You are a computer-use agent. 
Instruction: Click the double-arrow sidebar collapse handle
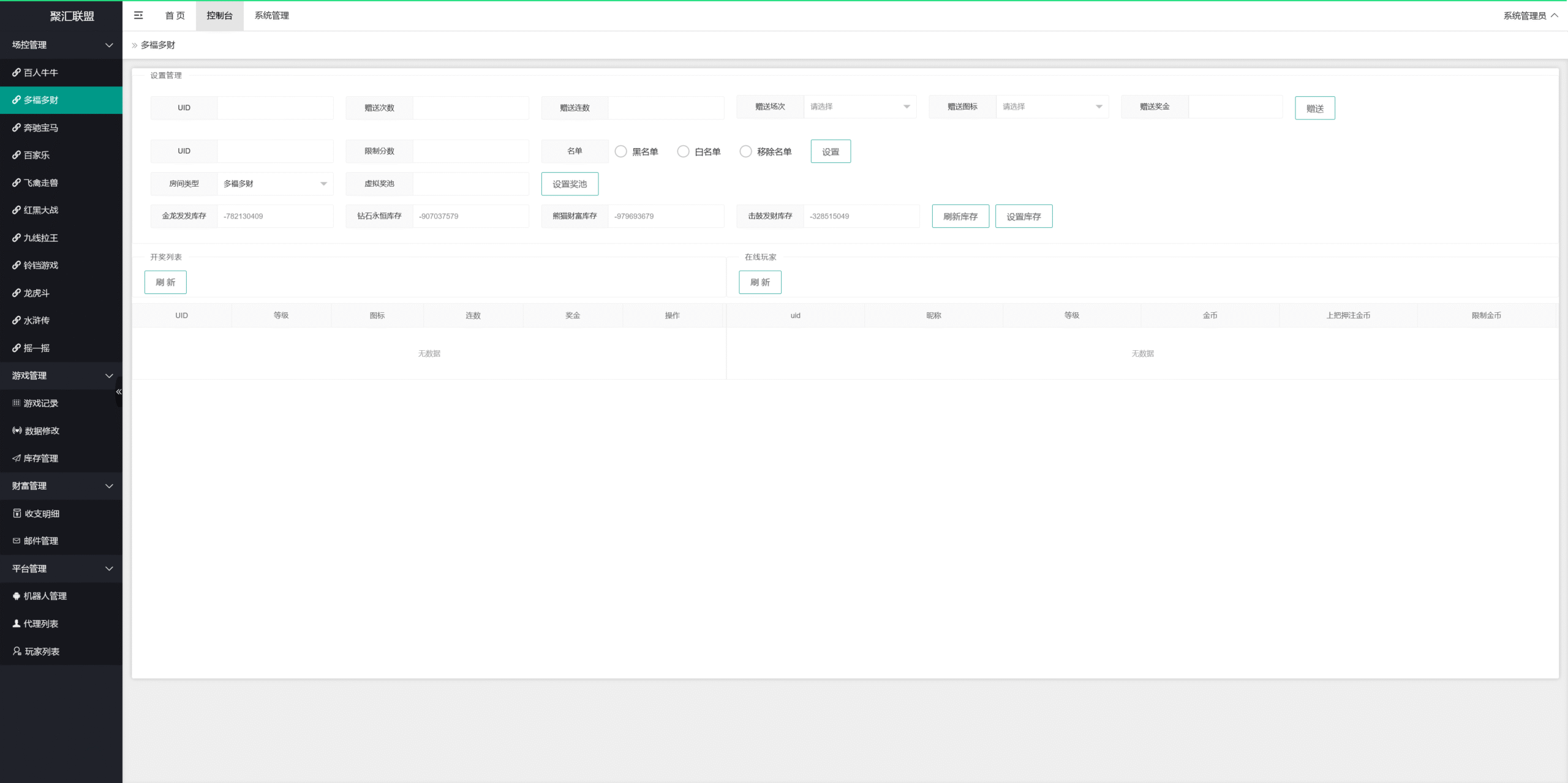[119, 391]
